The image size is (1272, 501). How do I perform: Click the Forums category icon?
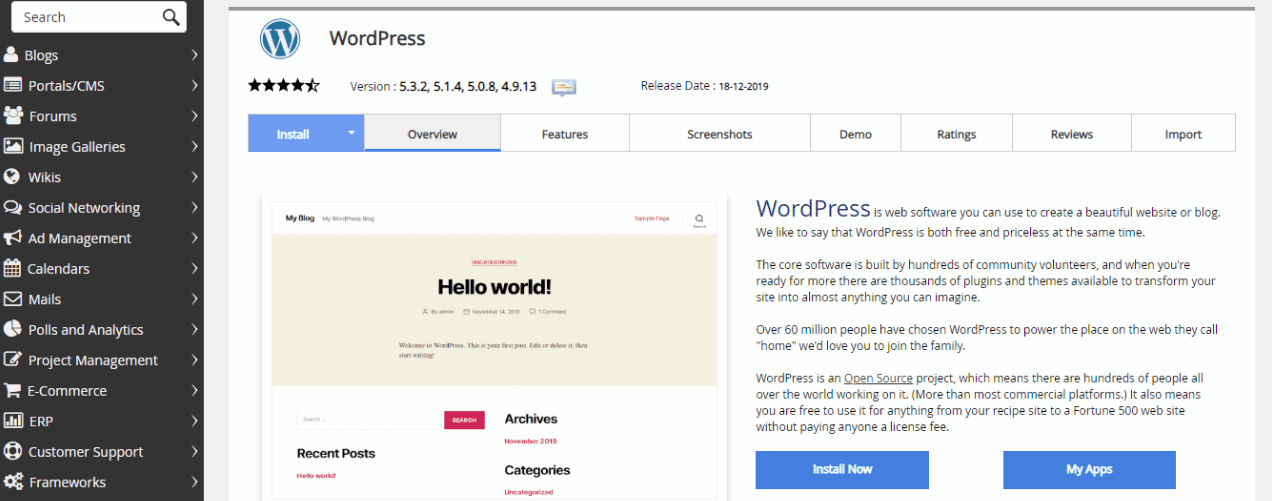pyautogui.click(x=13, y=116)
